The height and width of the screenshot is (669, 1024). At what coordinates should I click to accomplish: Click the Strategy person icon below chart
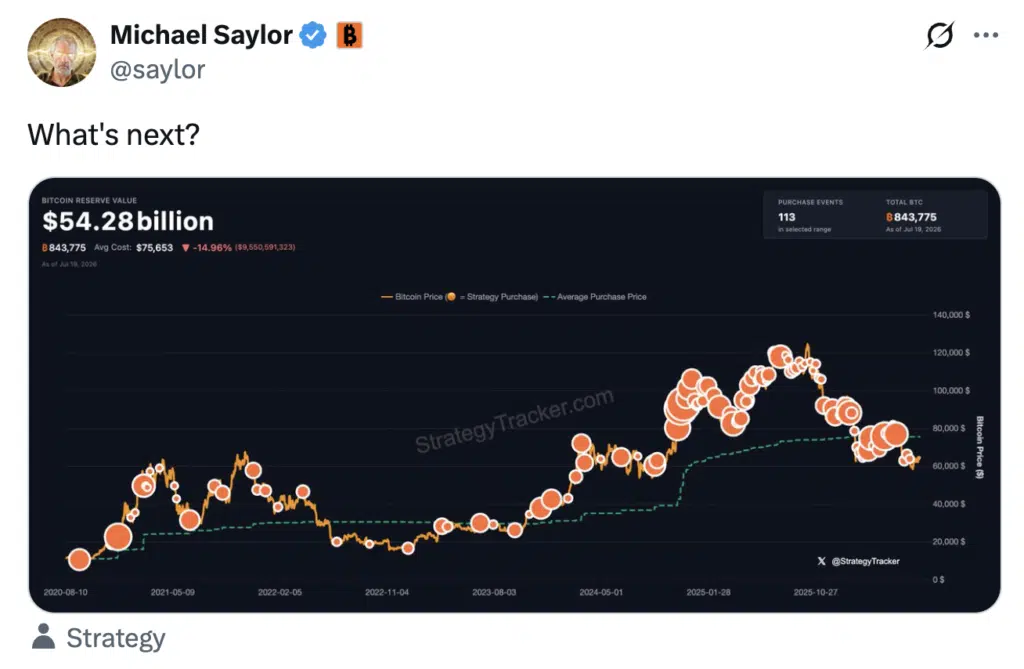point(44,637)
